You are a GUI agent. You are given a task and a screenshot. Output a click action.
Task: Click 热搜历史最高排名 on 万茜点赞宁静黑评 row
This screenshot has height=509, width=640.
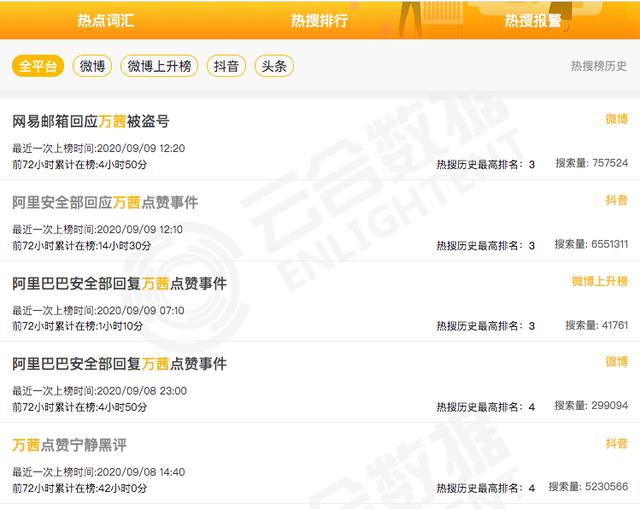(486, 488)
